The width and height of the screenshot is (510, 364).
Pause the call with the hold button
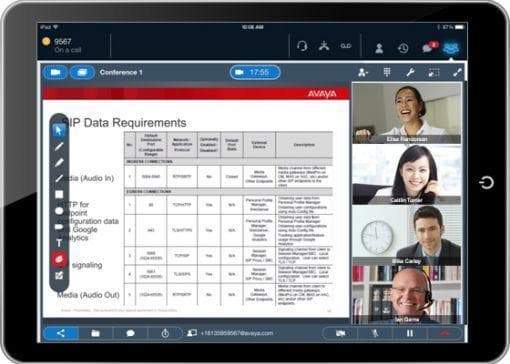(x=410, y=333)
